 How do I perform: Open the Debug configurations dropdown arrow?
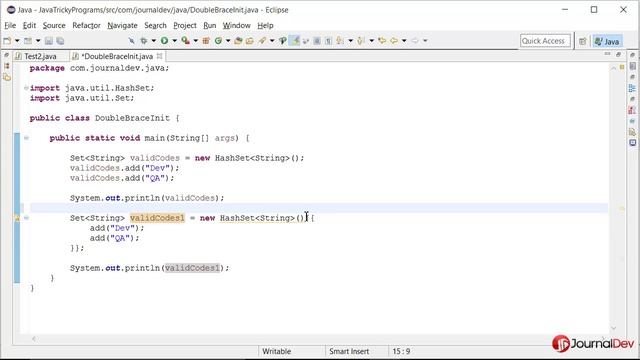(x=153, y=41)
